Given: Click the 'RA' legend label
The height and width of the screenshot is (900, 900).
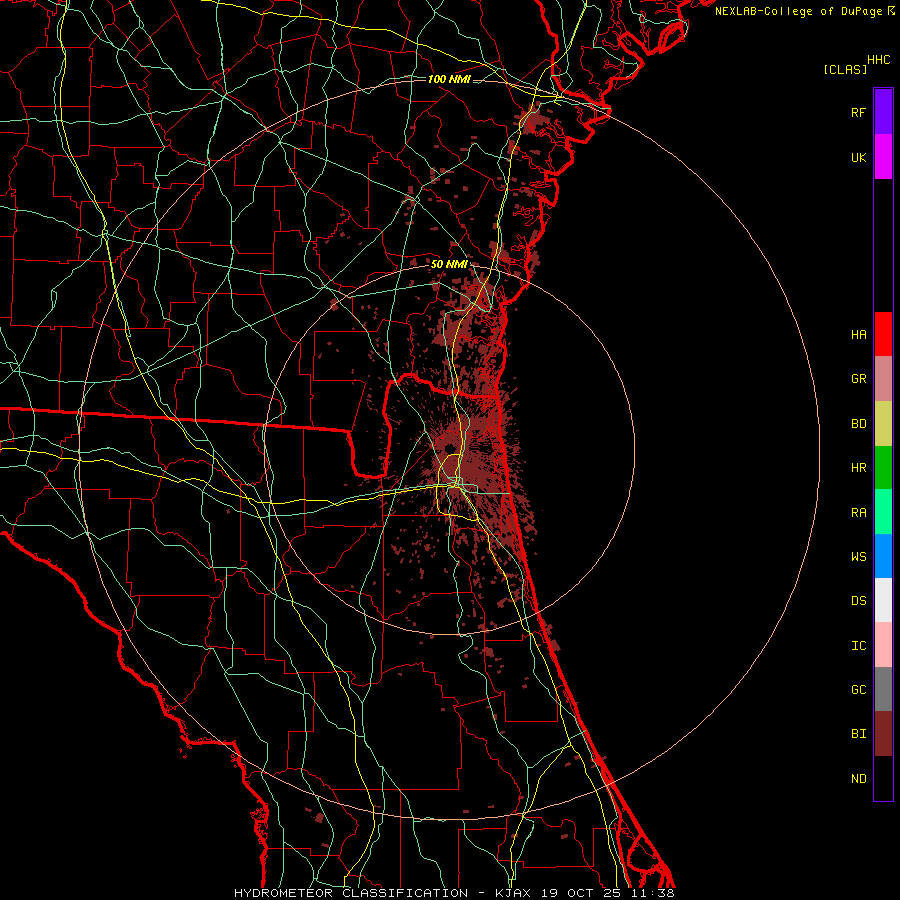Looking at the screenshot, I should 858,513.
